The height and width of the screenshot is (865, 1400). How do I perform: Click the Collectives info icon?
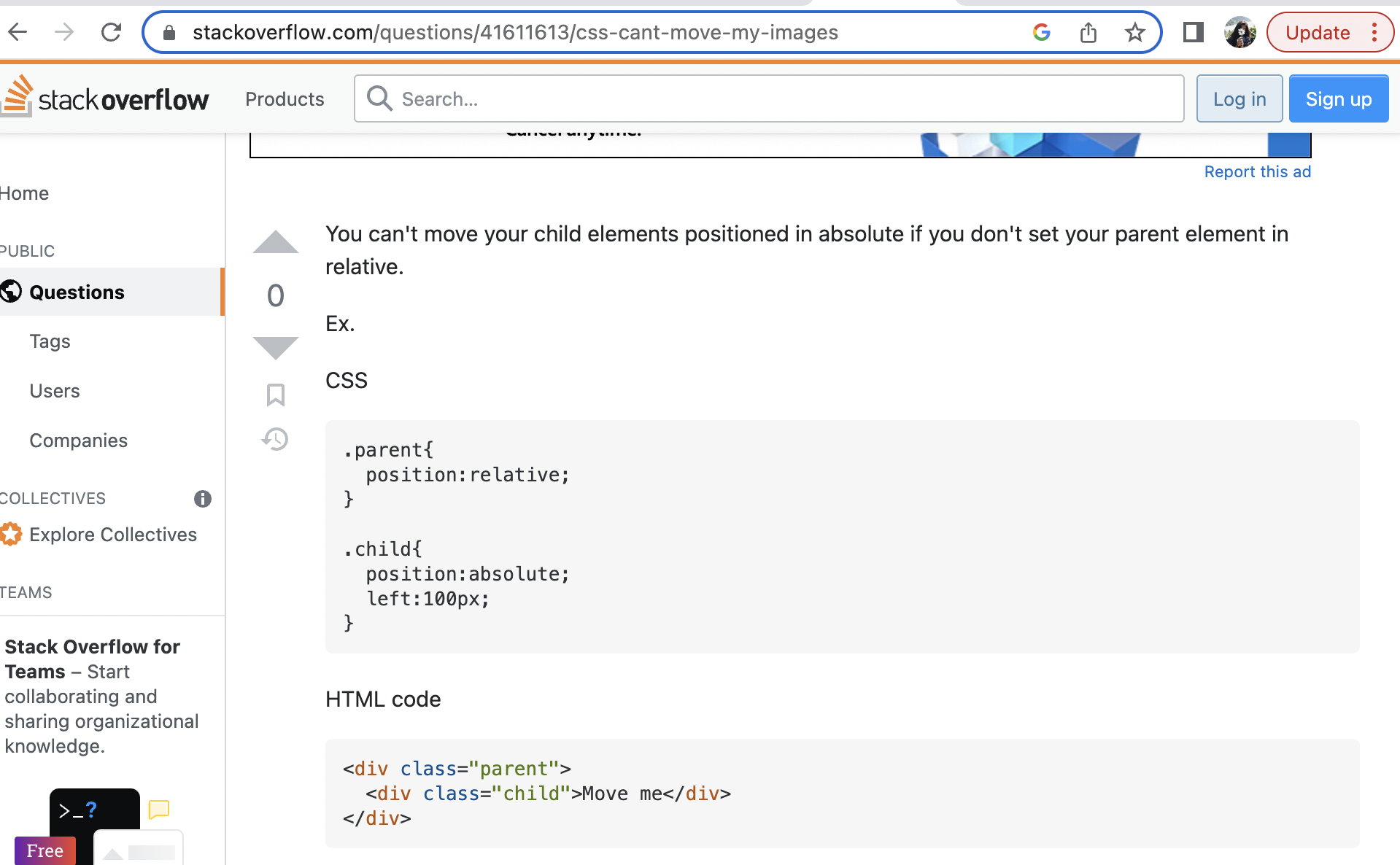click(202, 499)
